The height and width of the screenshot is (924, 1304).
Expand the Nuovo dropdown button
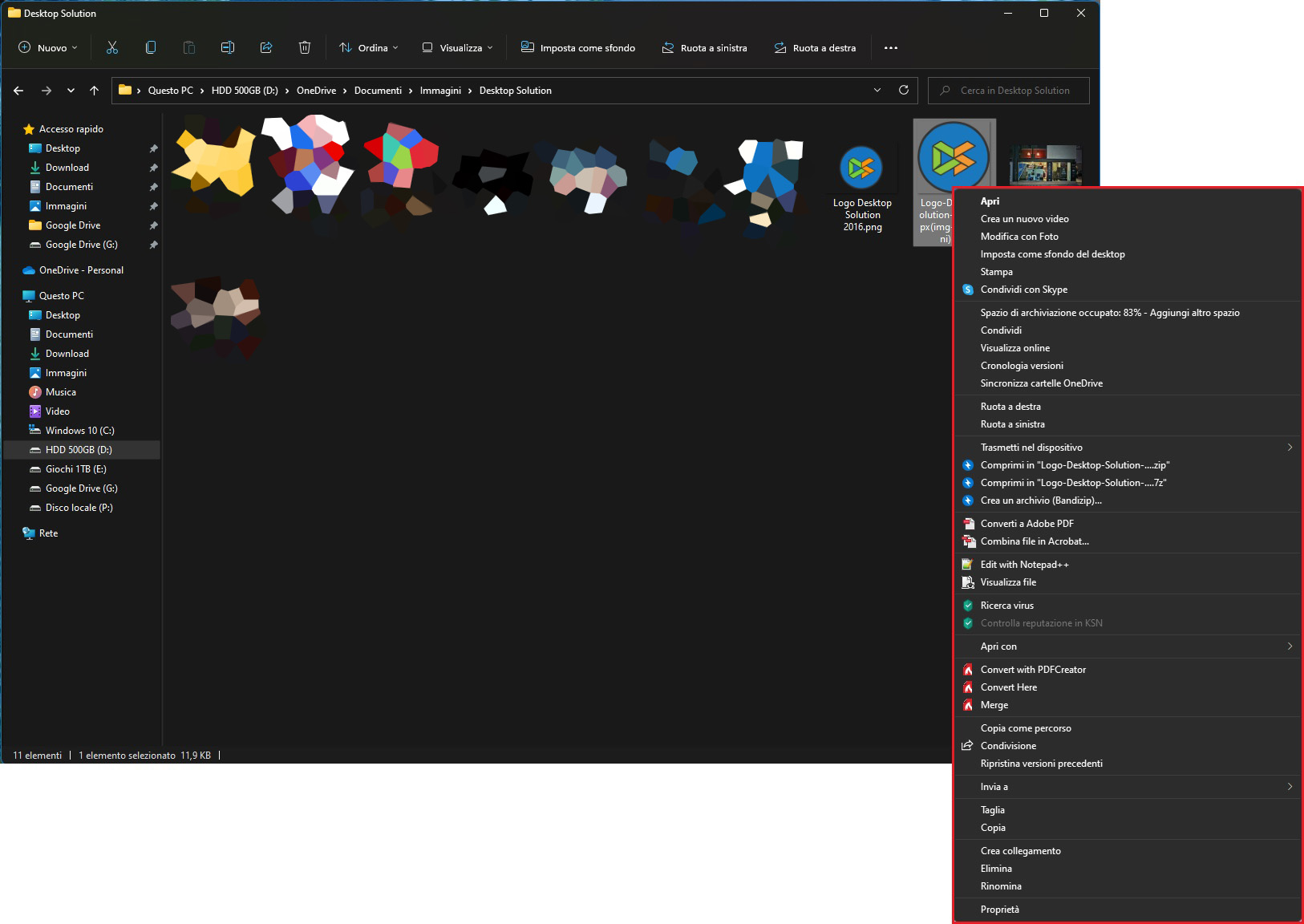[48, 48]
